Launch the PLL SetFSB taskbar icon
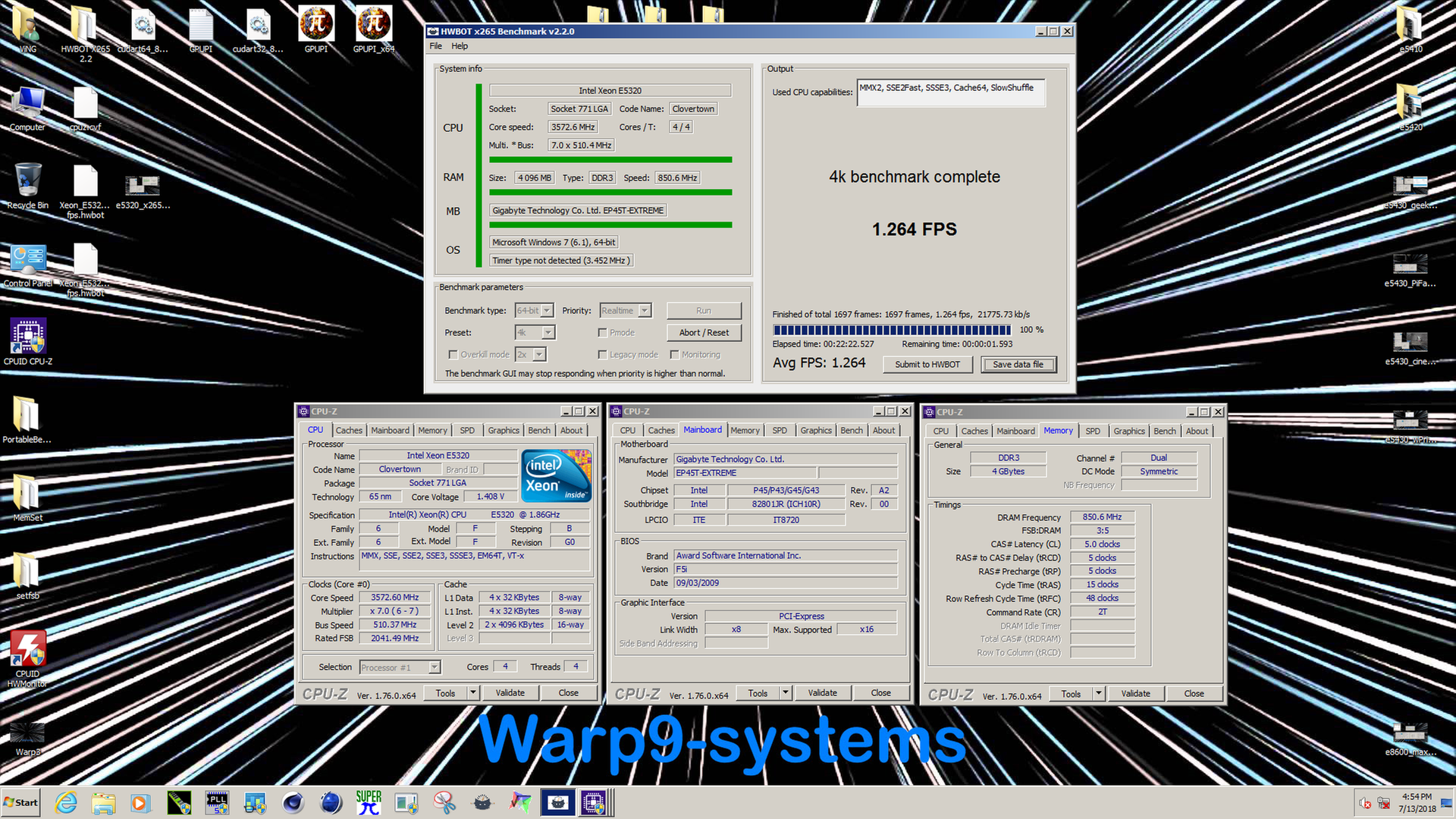Screen dimensions: 1456x819 tap(217, 802)
